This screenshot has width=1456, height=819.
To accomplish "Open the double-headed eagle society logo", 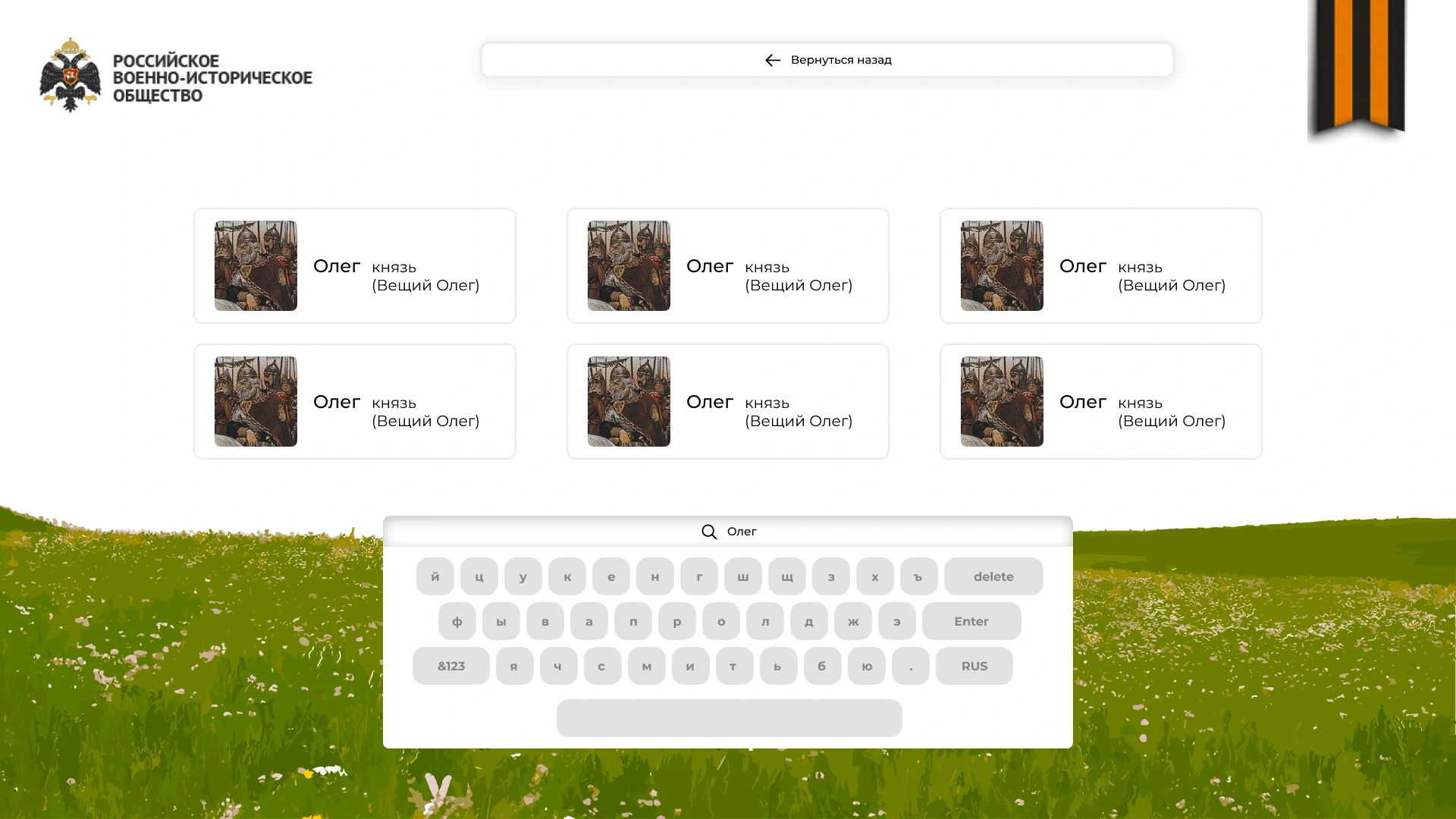I will [70, 75].
